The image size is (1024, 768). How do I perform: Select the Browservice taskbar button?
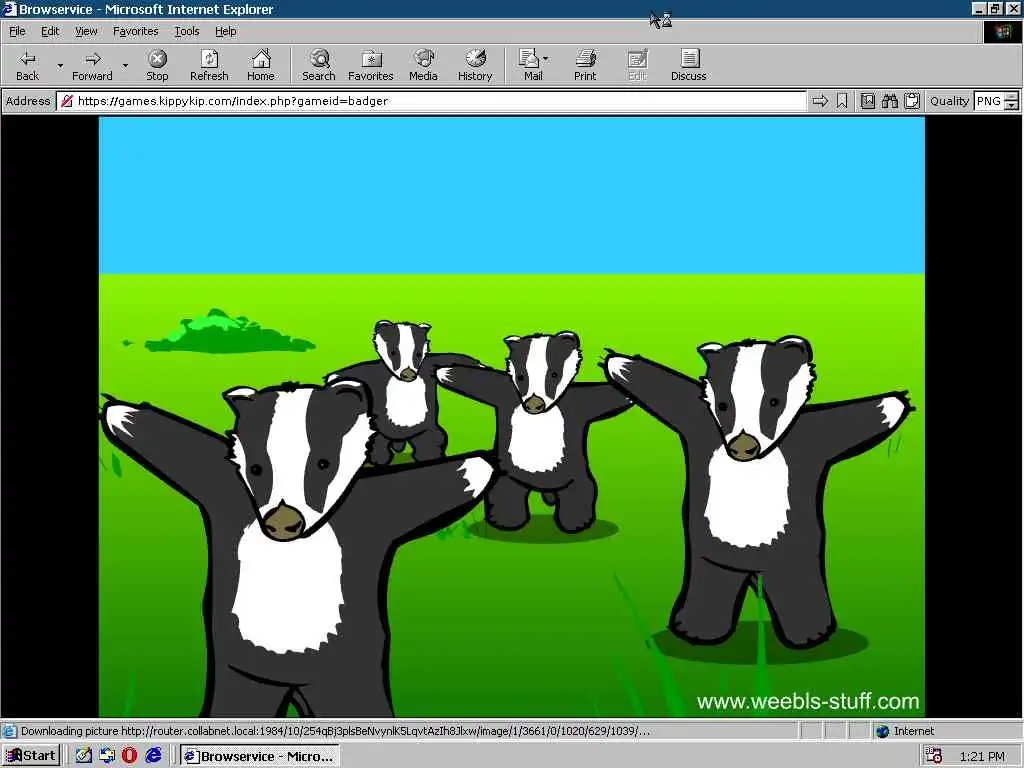point(259,756)
